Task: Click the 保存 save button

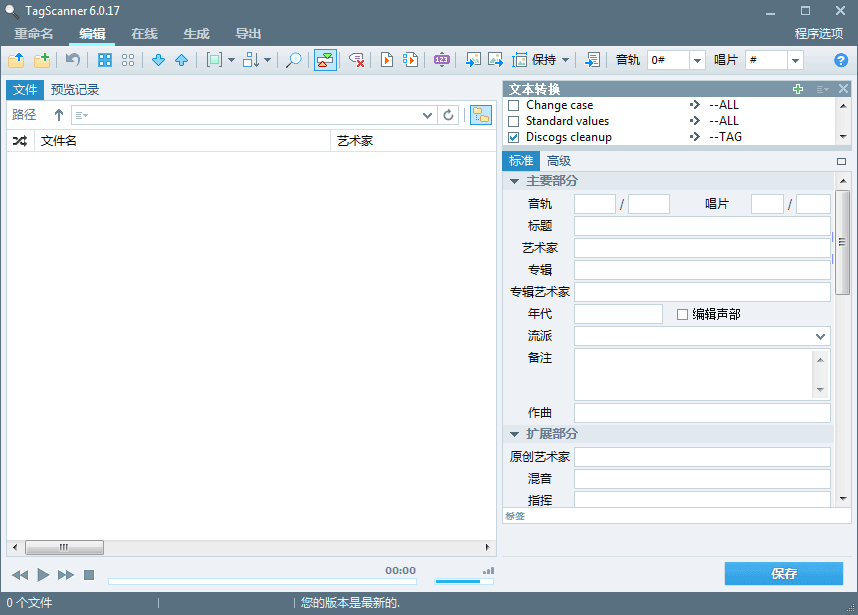Action: (x=784, y=574)
